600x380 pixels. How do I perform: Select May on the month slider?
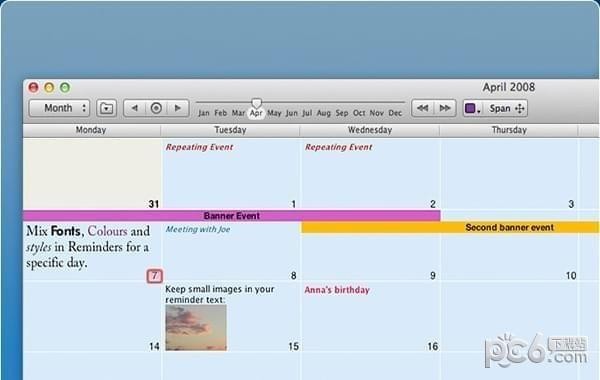(274, 113)
